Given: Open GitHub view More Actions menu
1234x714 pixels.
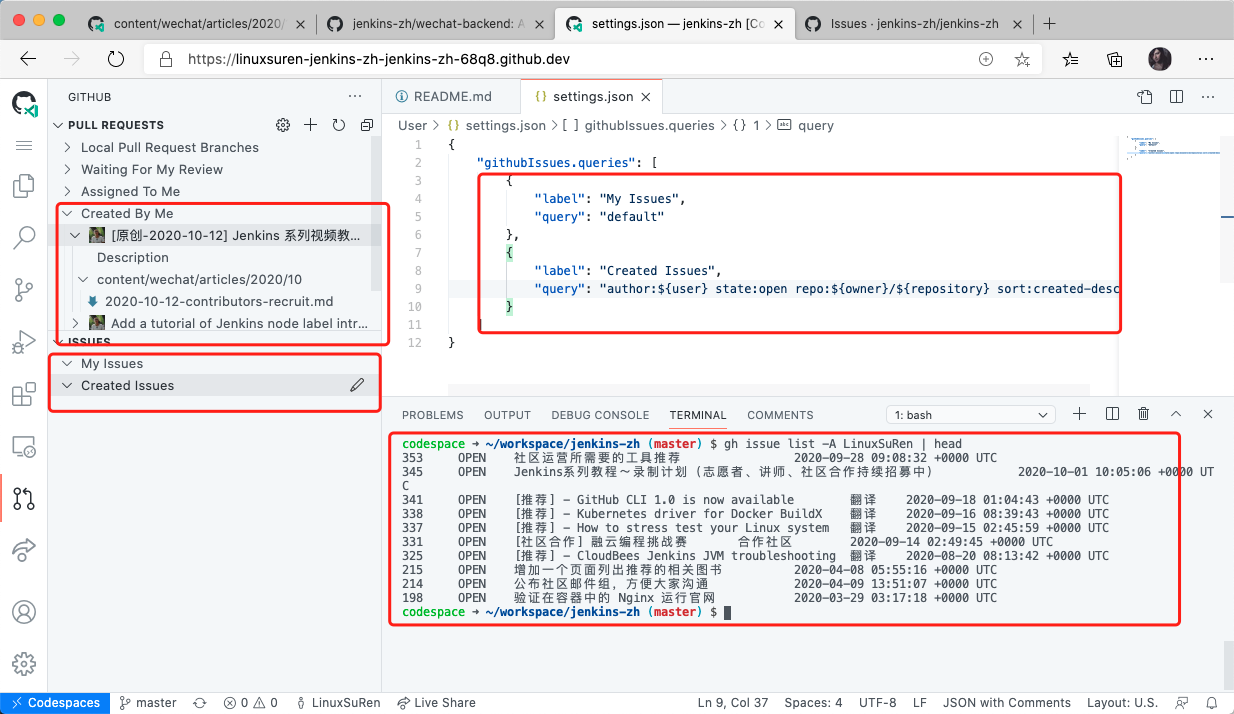Looking at the screenshot, I should pos(355,97).
